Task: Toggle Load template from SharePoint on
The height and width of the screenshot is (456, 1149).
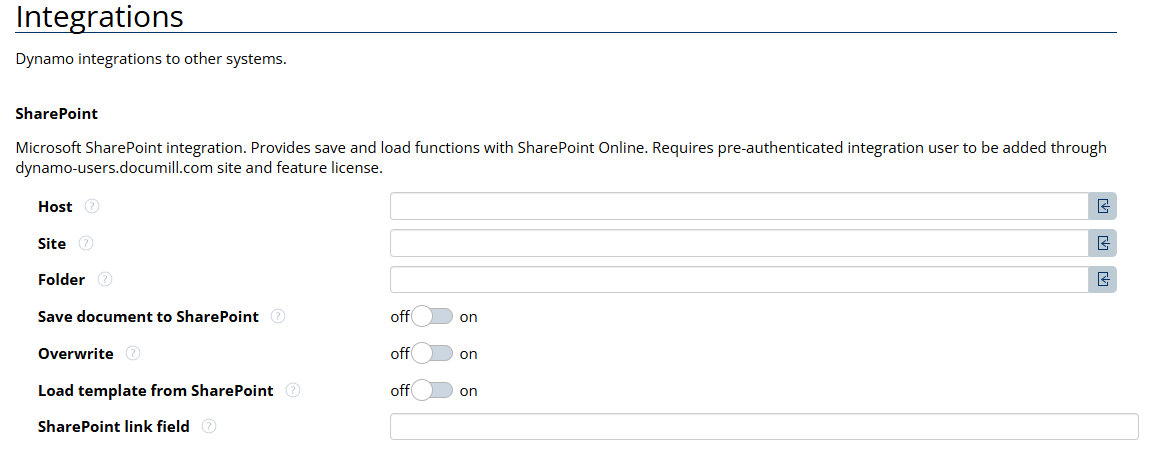Action: tap(433, 391)
